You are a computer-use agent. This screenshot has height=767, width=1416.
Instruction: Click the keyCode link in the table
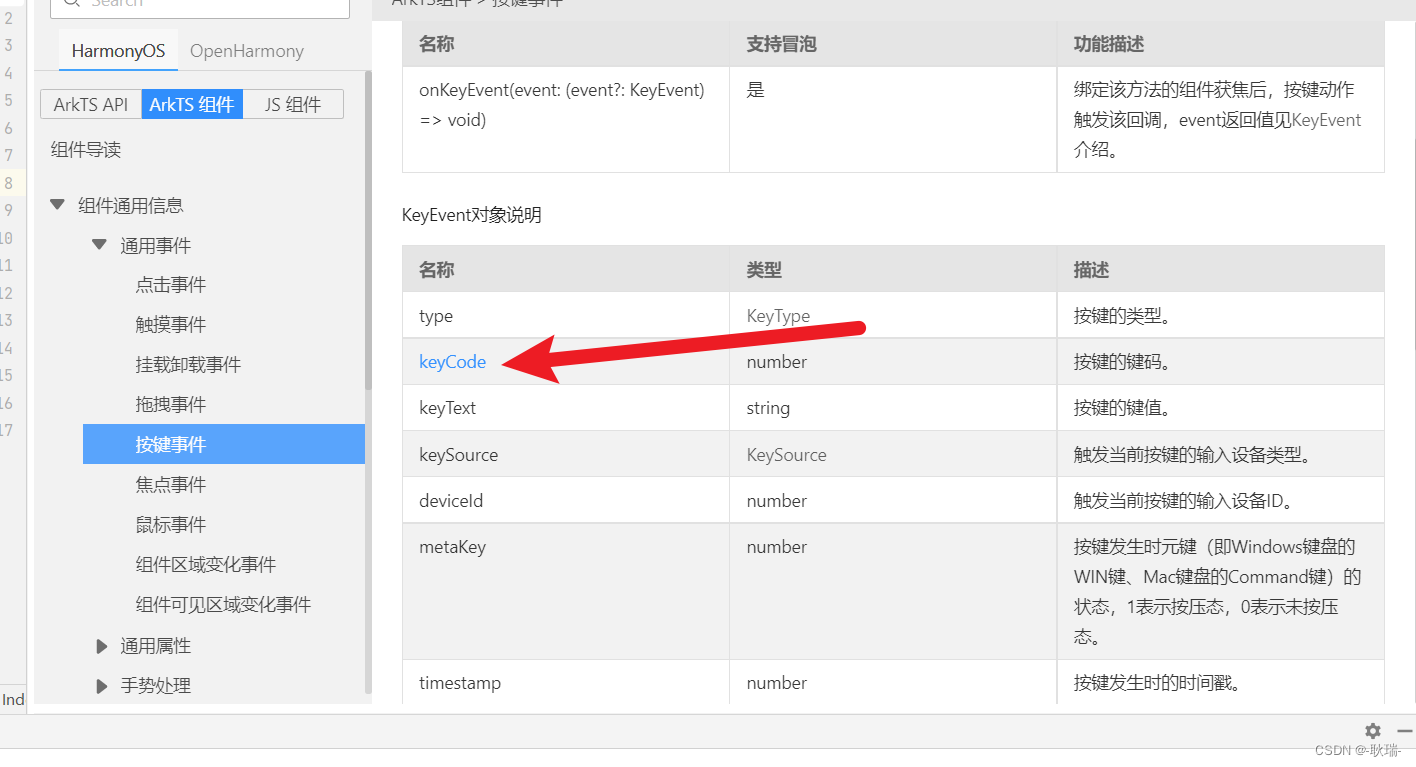tap(452, 362)
